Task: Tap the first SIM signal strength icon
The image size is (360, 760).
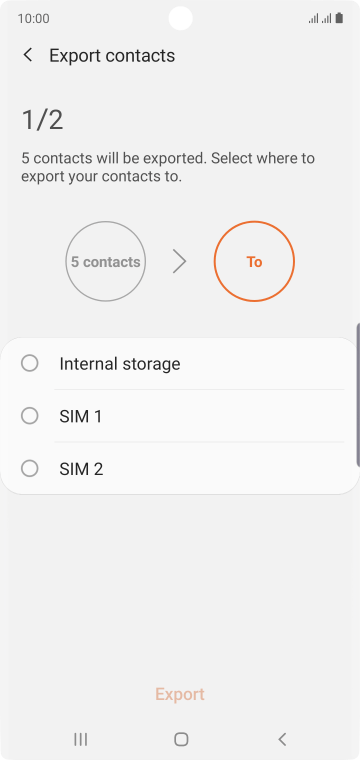Action: pos(313,18)
